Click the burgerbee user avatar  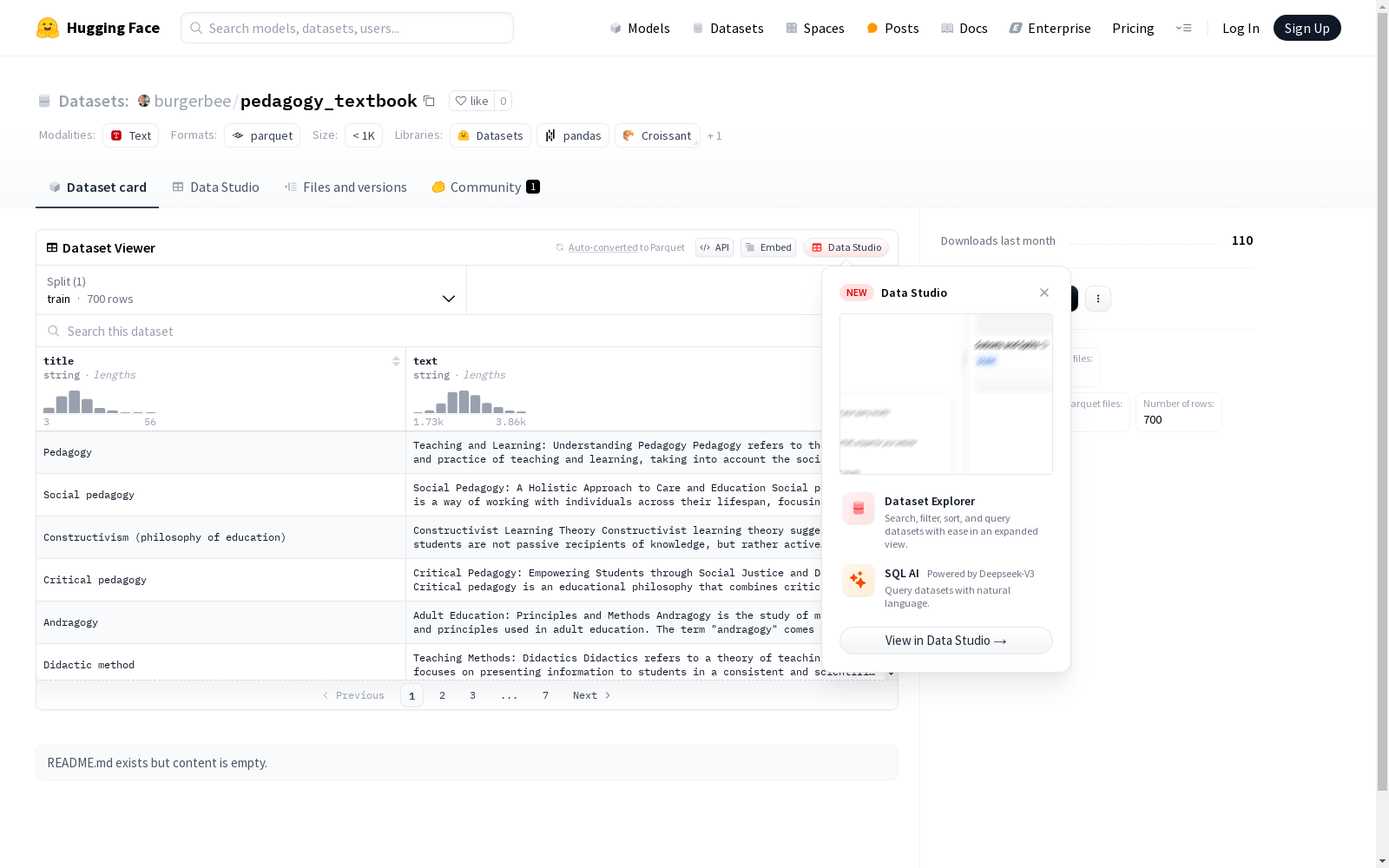pyautogui.click(x=144, y=101)
